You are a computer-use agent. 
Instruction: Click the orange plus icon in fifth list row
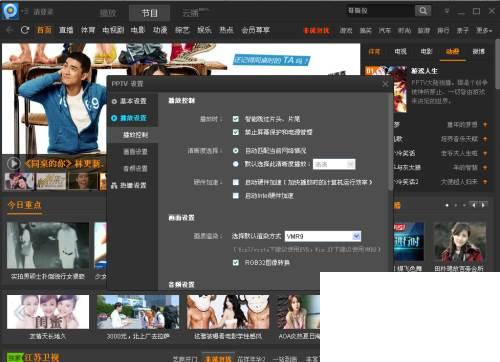485,182
